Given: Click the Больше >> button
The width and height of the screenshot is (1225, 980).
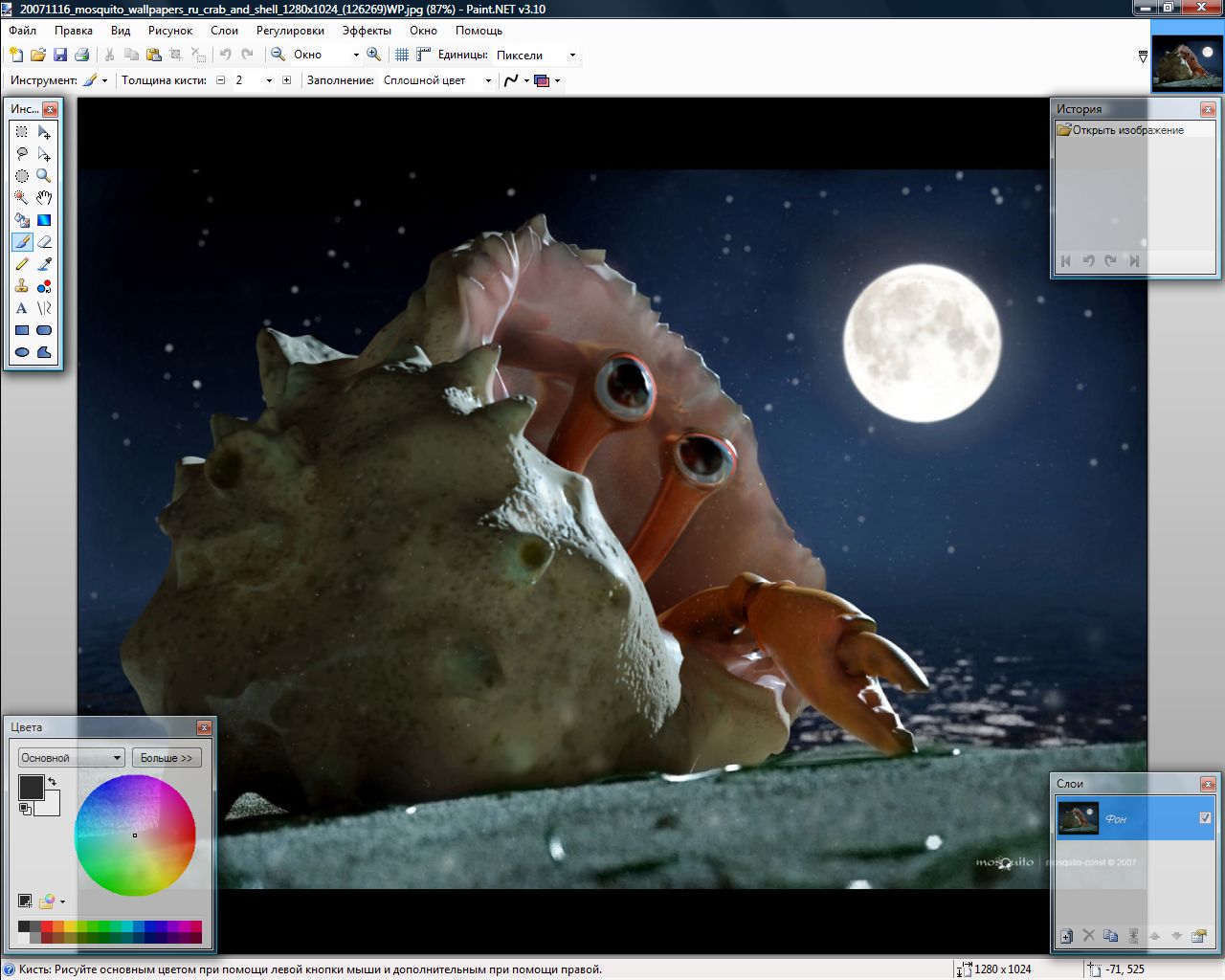Looking at the screenshot, I should [x=167, y=757].
